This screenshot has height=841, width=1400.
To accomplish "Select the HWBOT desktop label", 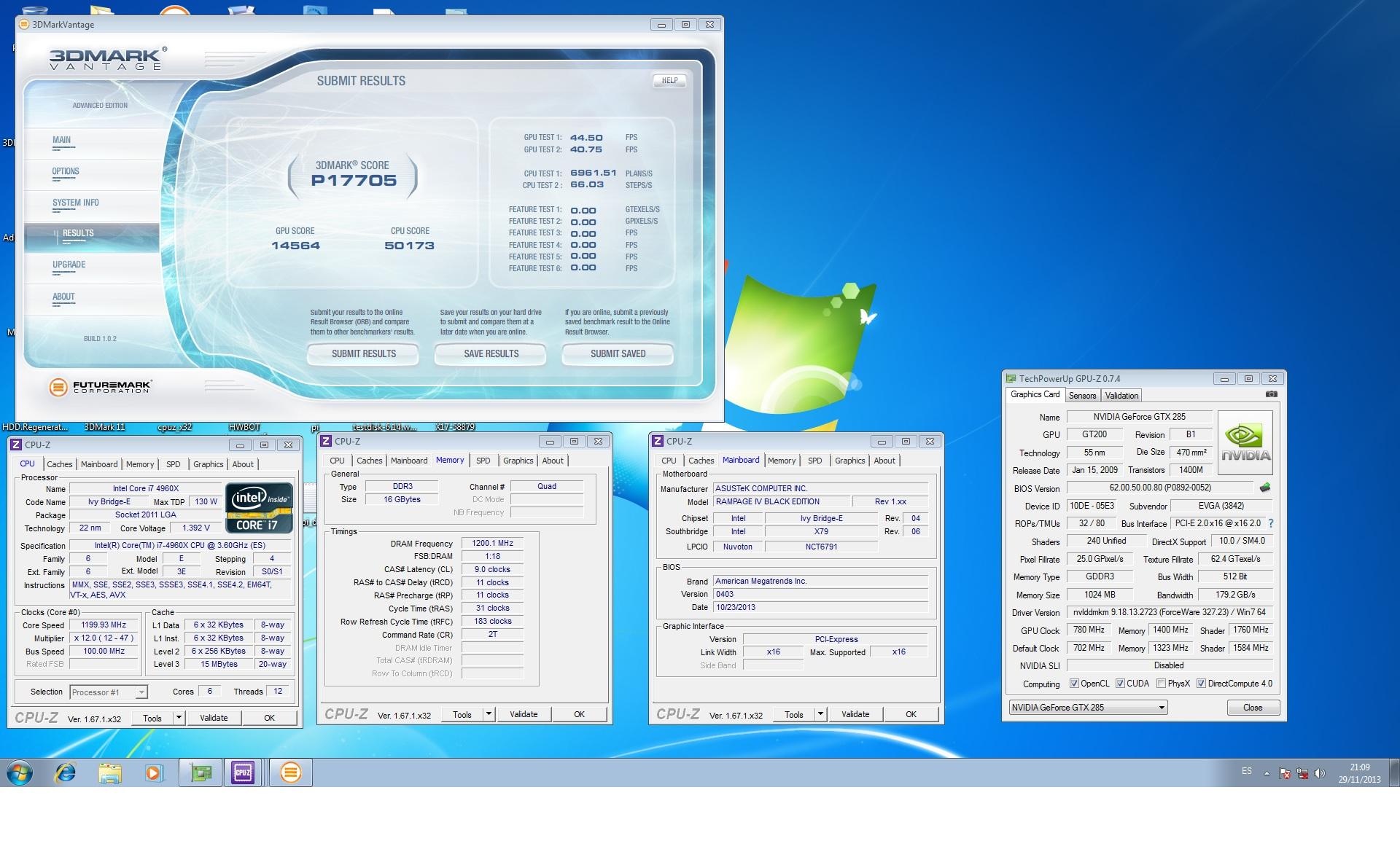I will point(244,428).
